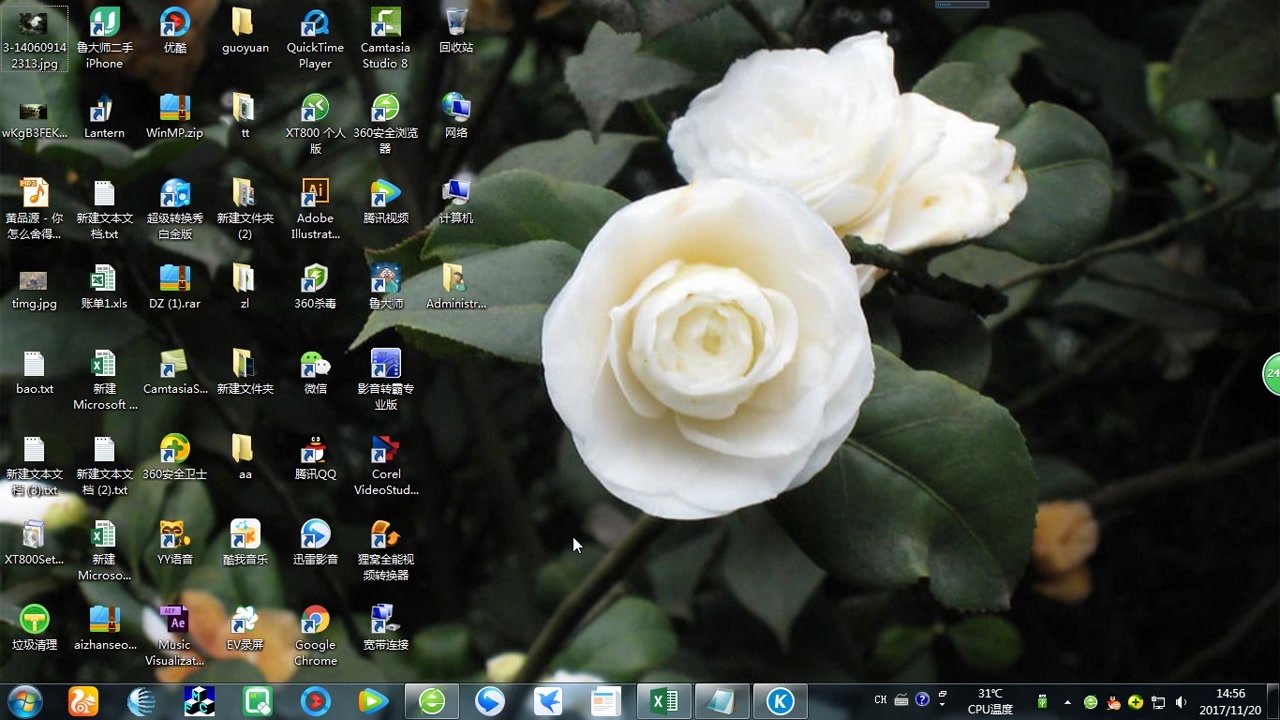Open the tt folder
Image resolution: width=1280 pixels, height=720 pixels.
[x=245, y=116]
